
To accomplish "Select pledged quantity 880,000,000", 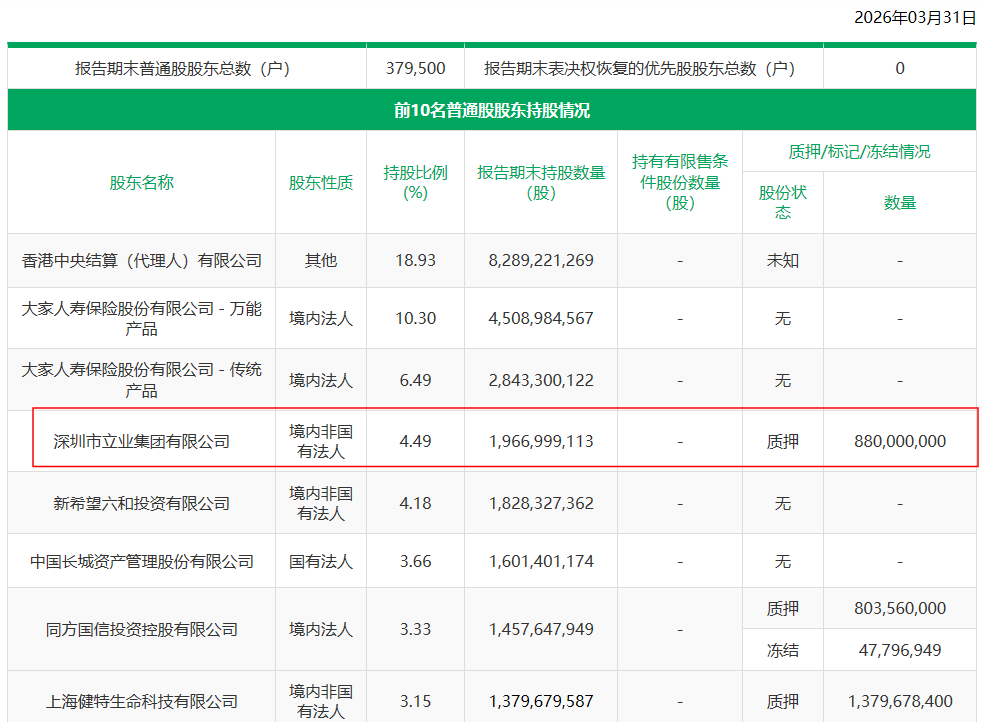I will point(900,442).
